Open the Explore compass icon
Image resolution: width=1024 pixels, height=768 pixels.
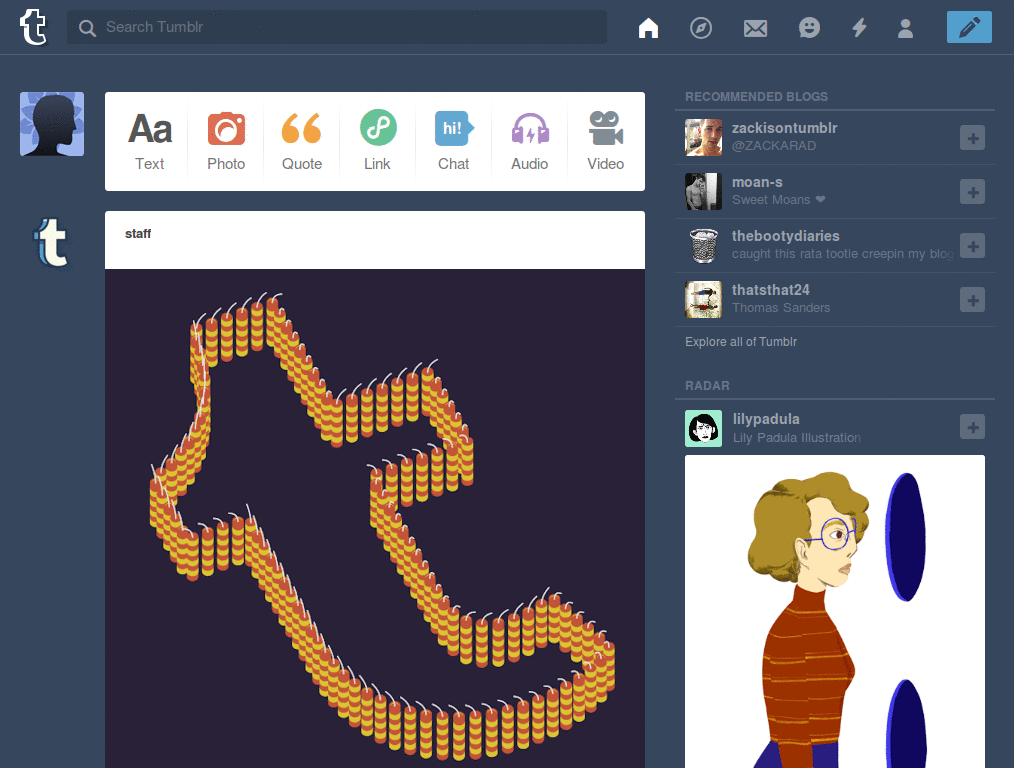click(701, 27)
